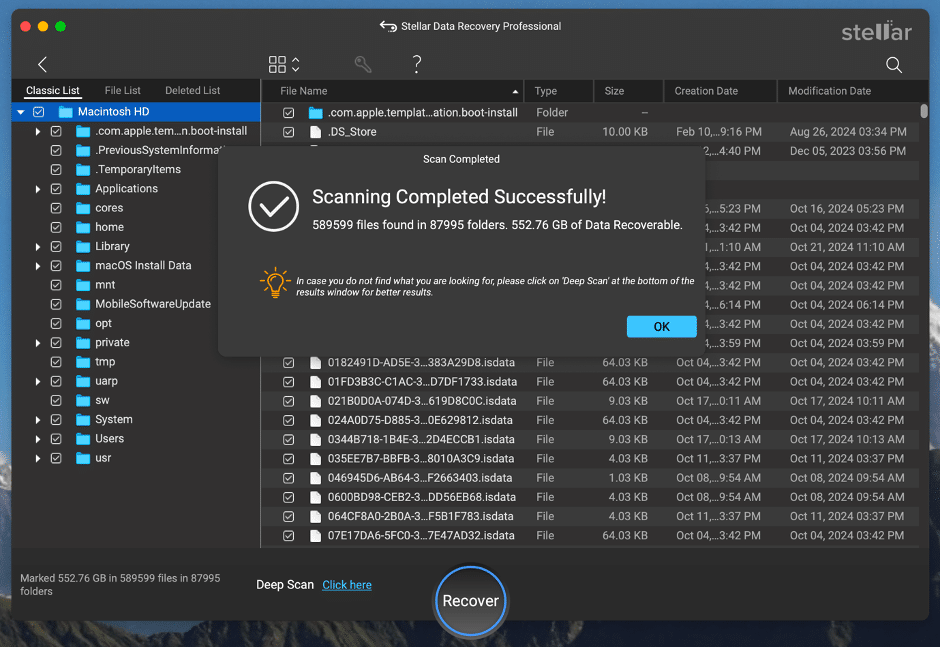
Task: Collapse the Macintosh HD tree node
Action: (x=20, y=112)
